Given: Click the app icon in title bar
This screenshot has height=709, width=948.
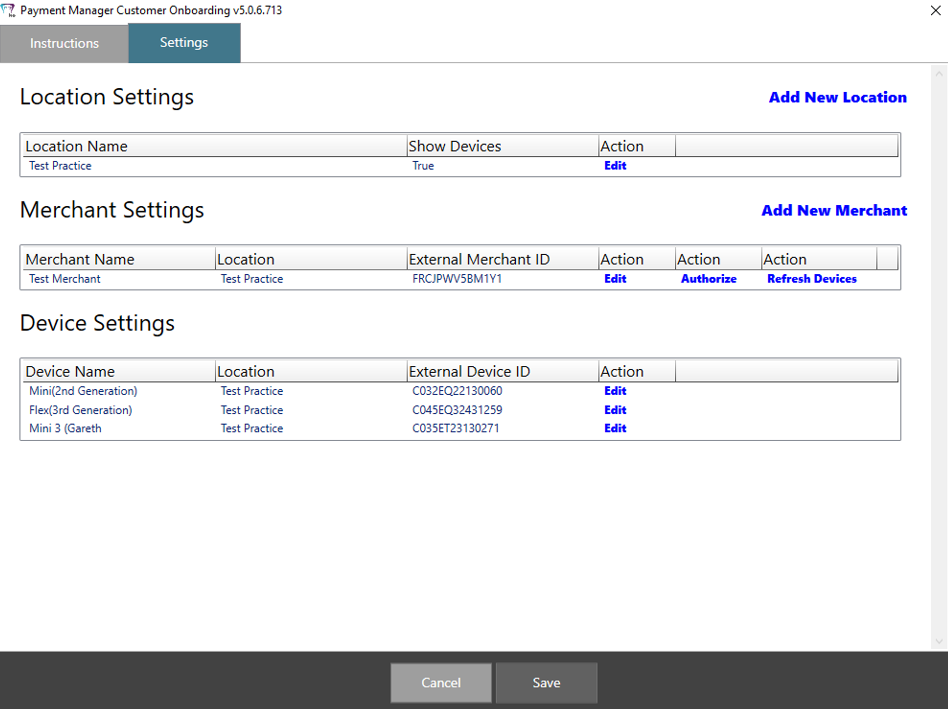Looking at the screenshot, I should [x=8, y=10].
